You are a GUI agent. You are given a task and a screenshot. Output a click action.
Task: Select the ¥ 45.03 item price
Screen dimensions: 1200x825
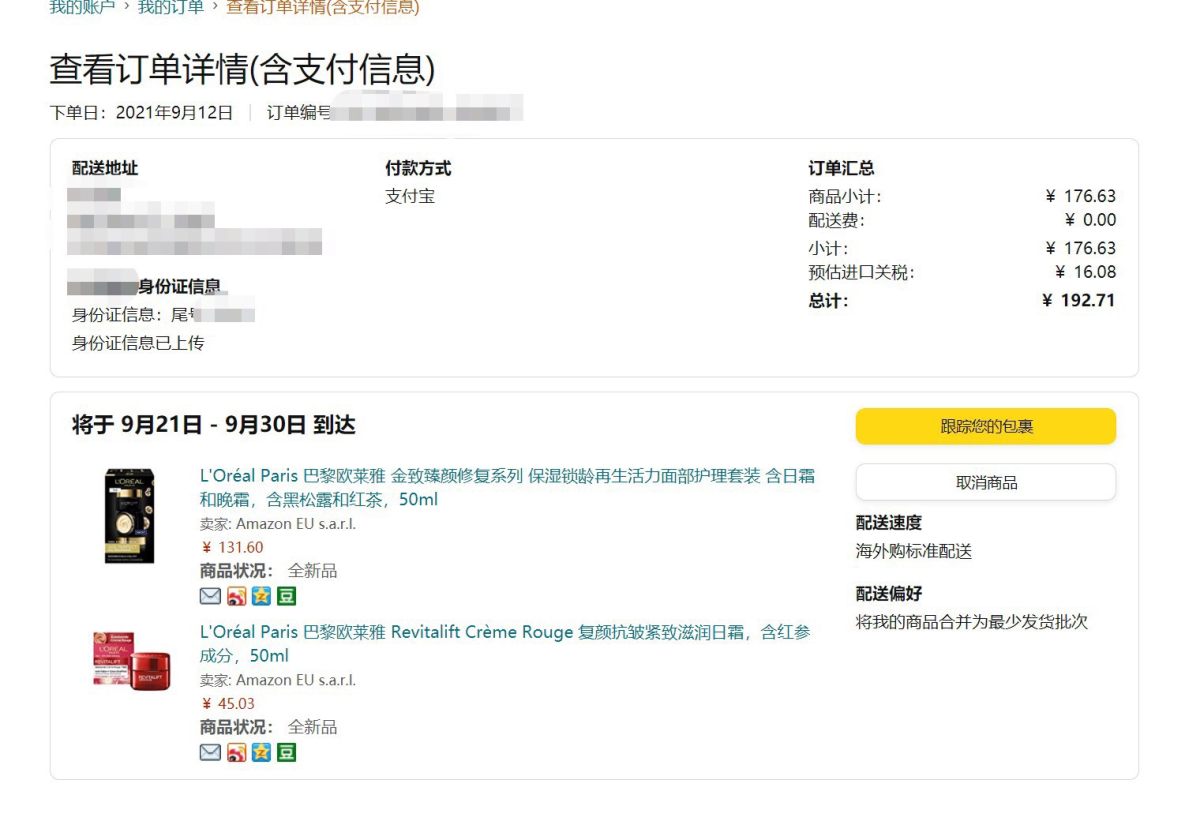coord(228,703)
